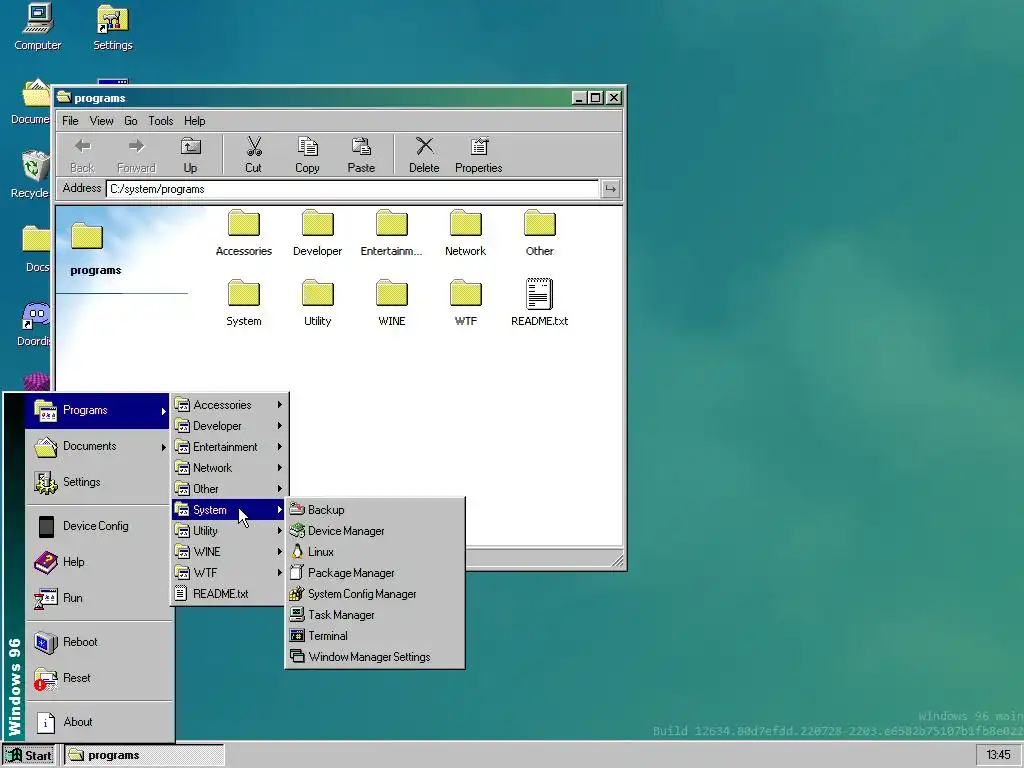This screenshot has height=768, width=1024.
Task: Select the Network folder in programs window
Action: [466, 232]
